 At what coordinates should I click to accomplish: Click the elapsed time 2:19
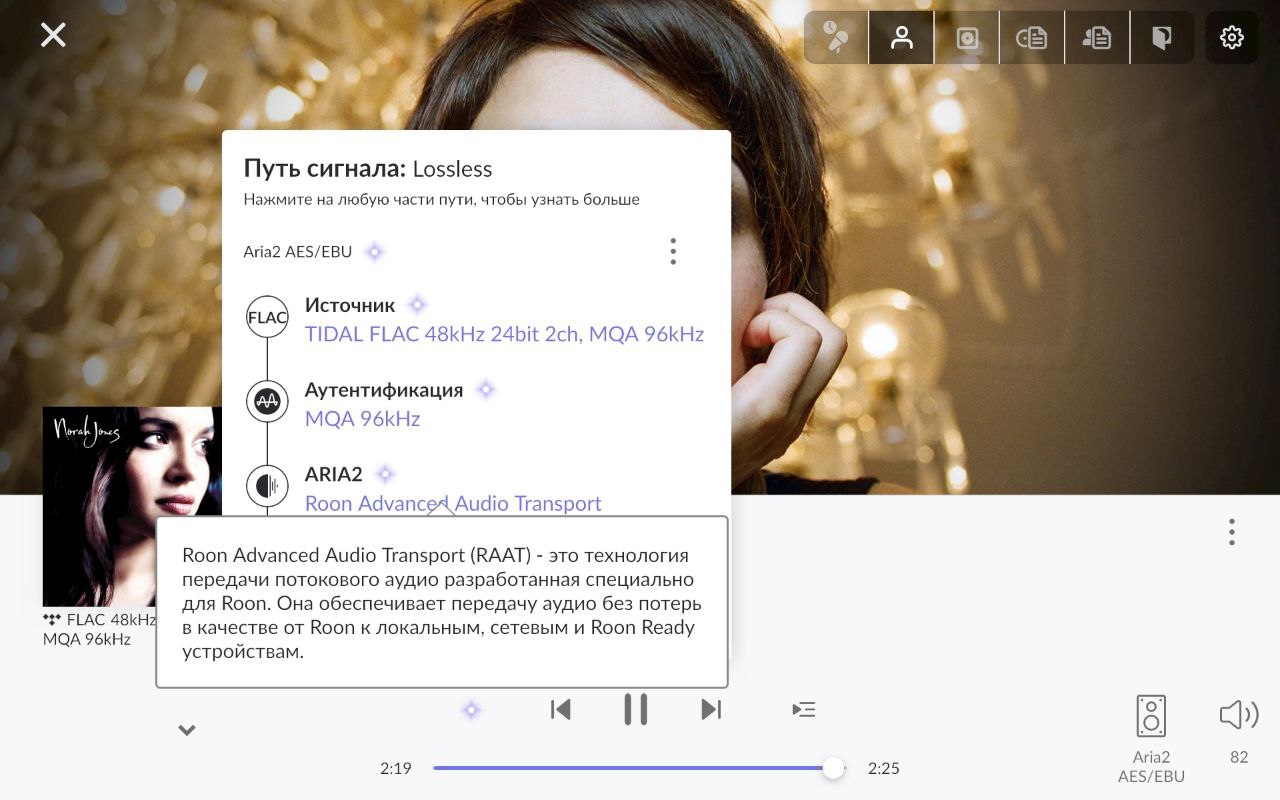pos(396,768)
